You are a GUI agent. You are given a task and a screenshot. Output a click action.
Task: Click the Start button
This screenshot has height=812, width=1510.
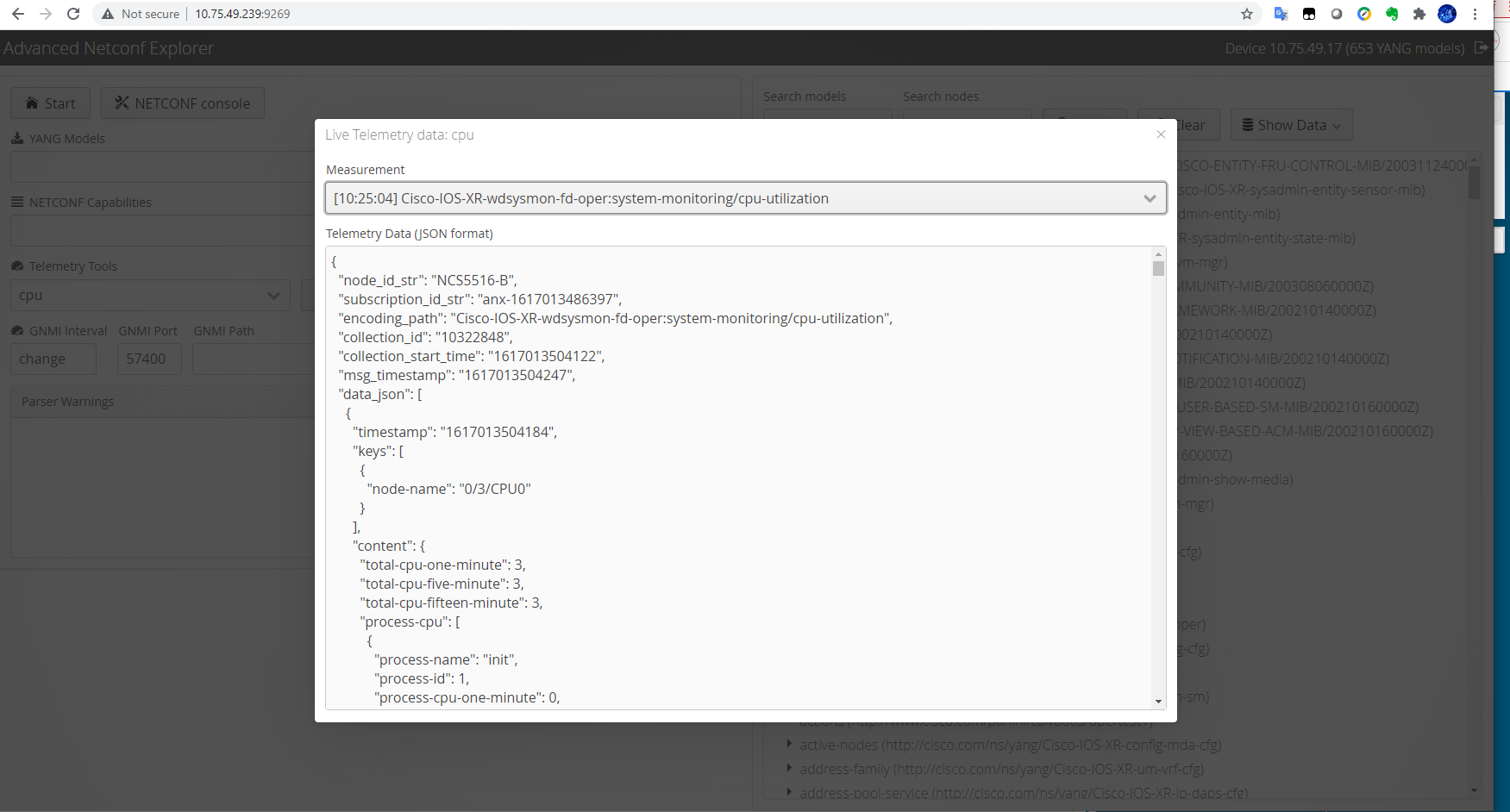(50, 103)
